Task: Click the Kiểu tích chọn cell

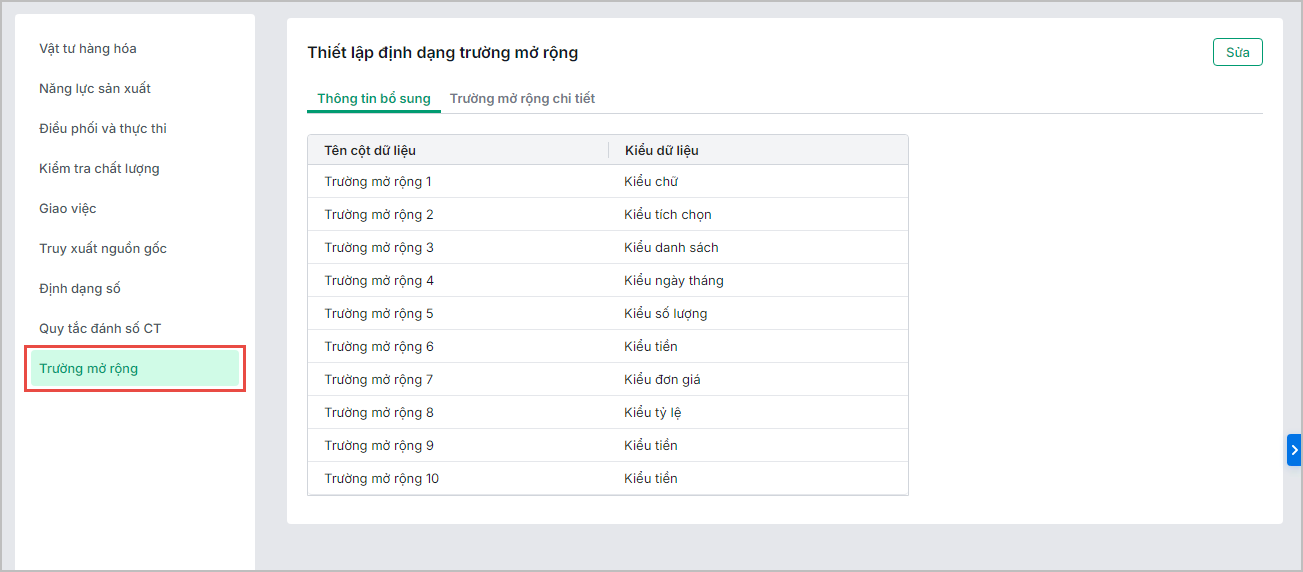Action: tap(668, 214)
